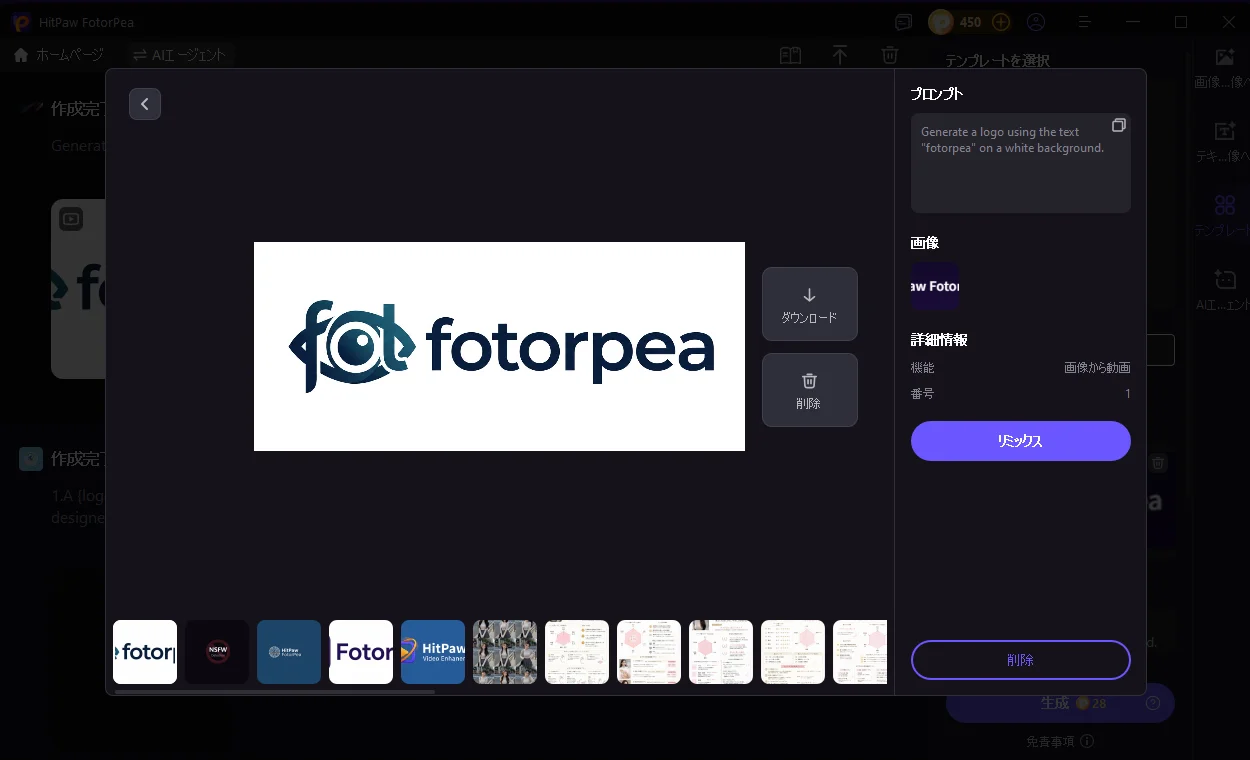Viewport: 1250px width, 760px height.
Task: Select the white fotorpea logo thumbnail in filmstrip
Action: point(145,652)
